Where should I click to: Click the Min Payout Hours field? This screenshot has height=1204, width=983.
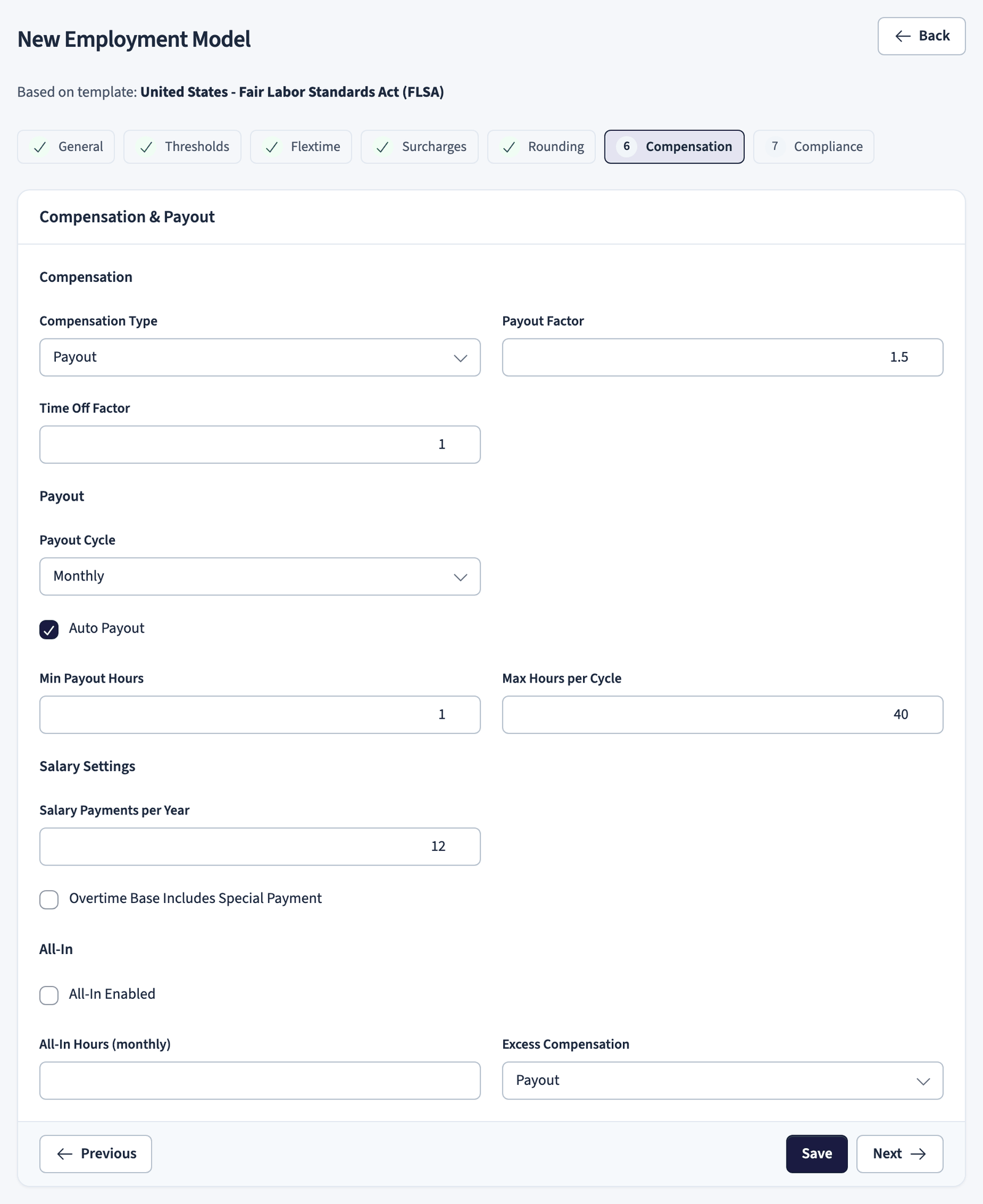260,715
